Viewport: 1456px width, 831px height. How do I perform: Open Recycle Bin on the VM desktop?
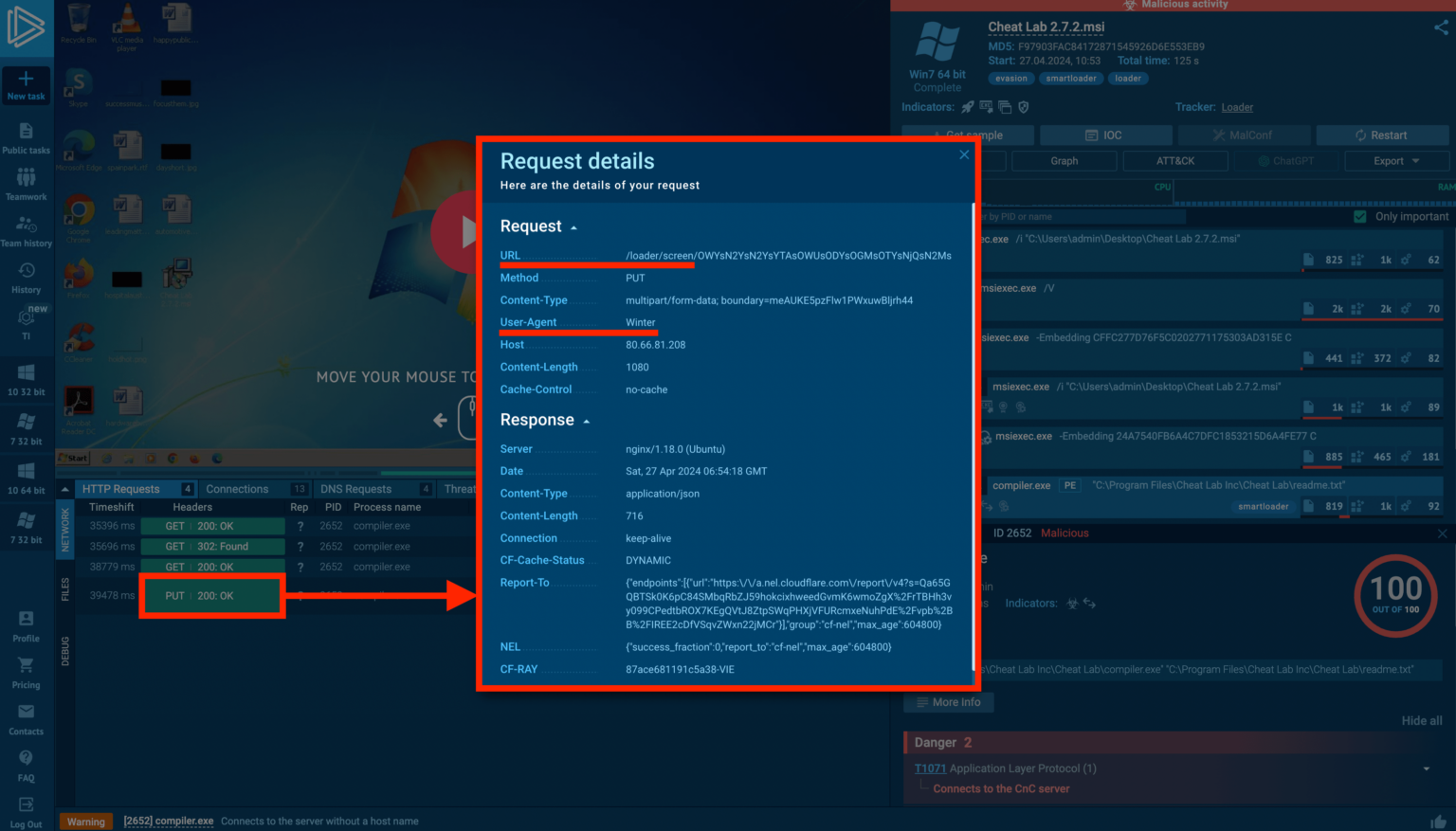tap(79, 24)
